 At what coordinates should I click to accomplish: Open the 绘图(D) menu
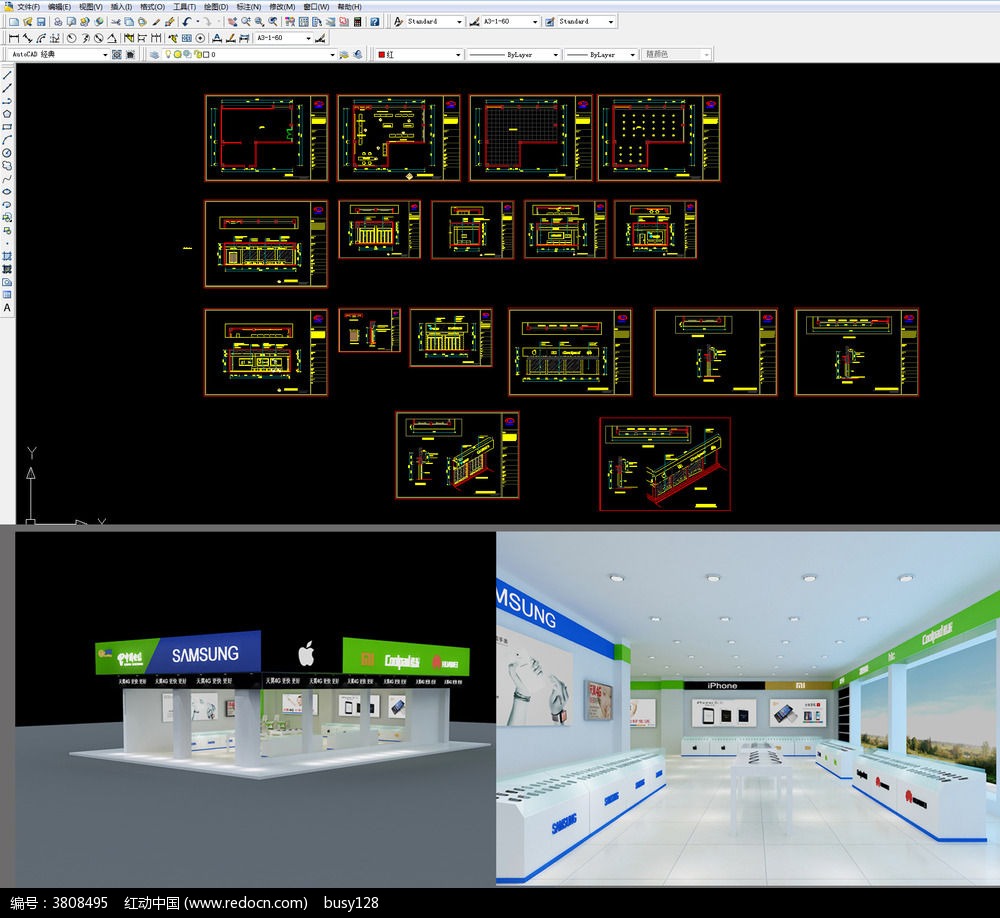click(x=216, y=6)
